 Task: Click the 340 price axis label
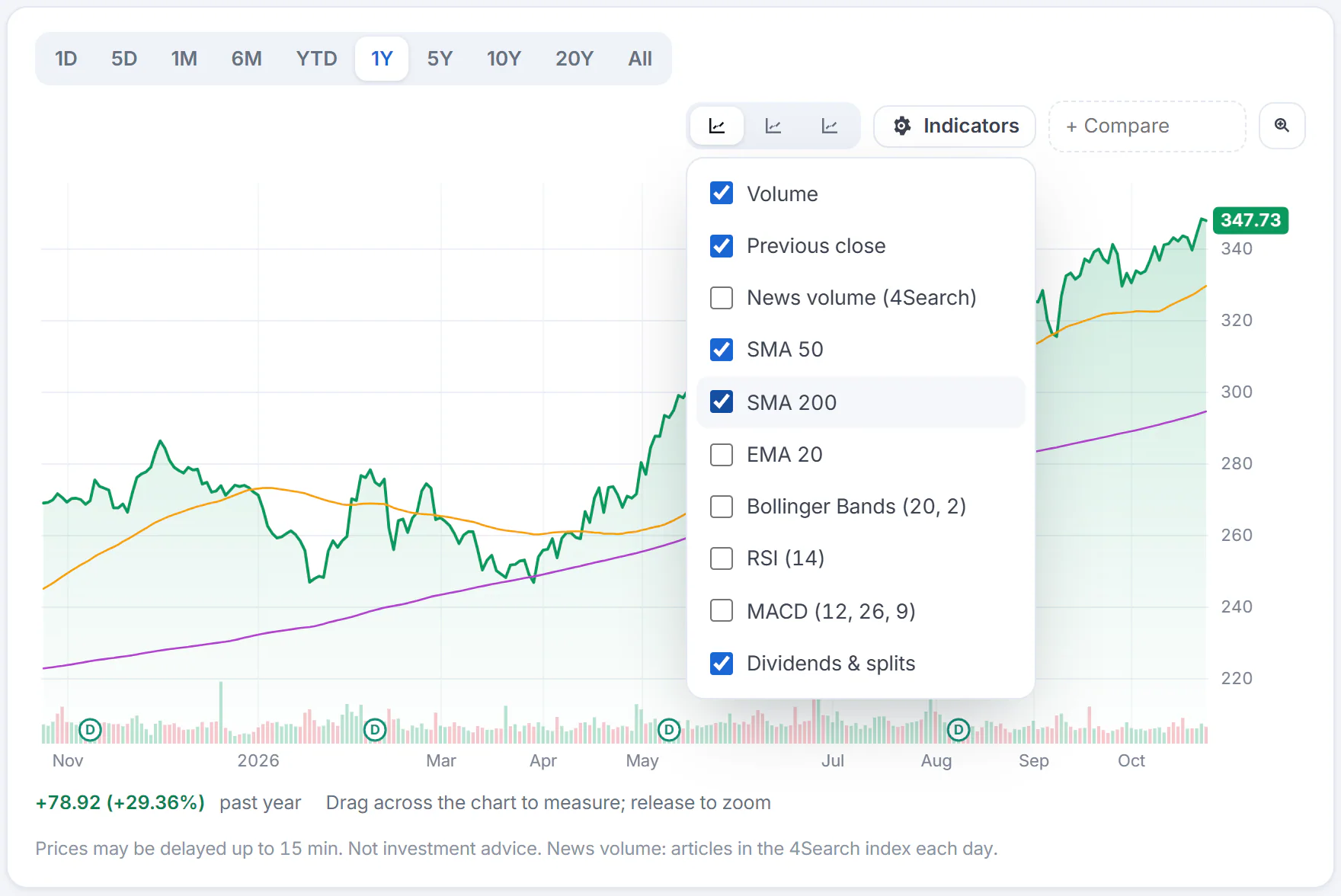tap(1237, 249)
